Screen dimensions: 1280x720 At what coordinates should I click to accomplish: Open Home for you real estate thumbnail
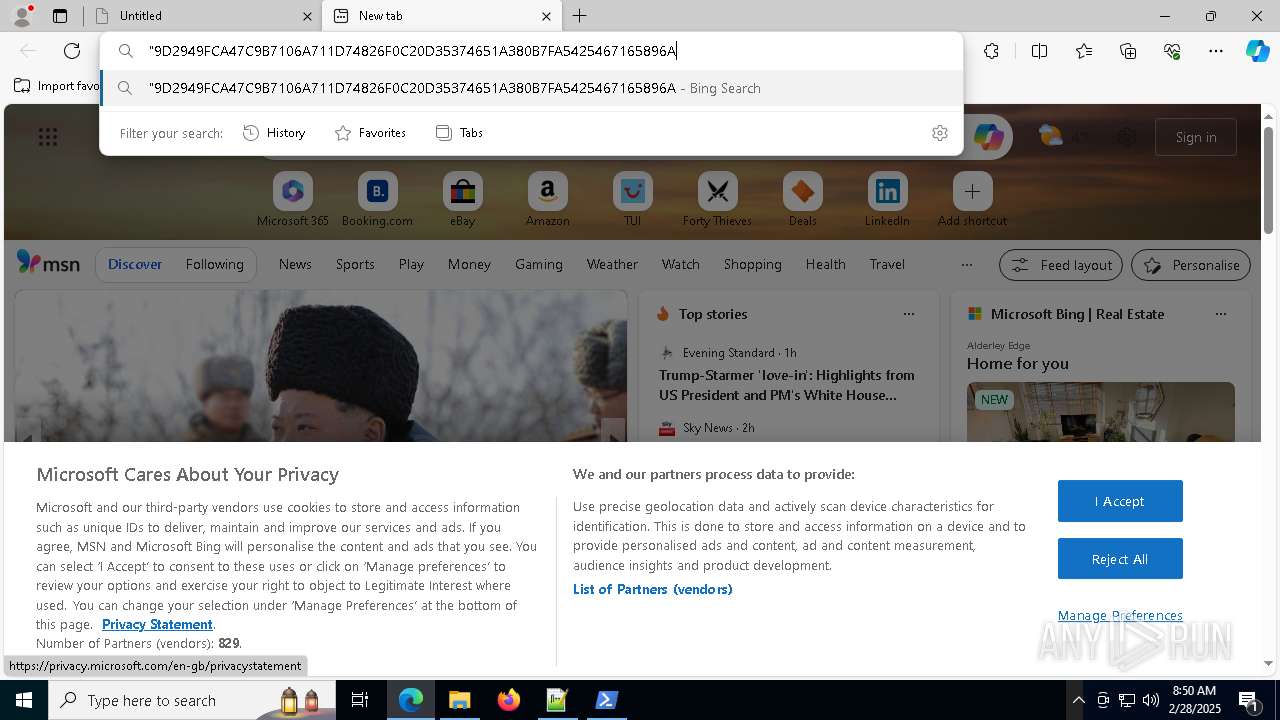click(1100, 412)
